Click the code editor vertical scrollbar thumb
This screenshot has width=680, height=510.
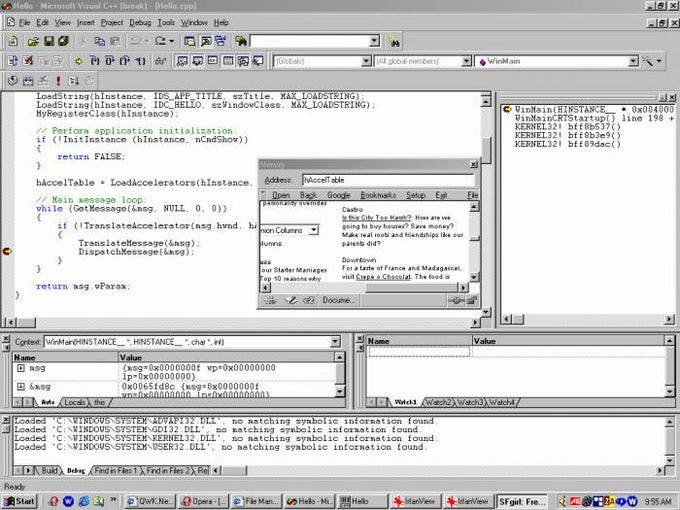click(487, 150)
